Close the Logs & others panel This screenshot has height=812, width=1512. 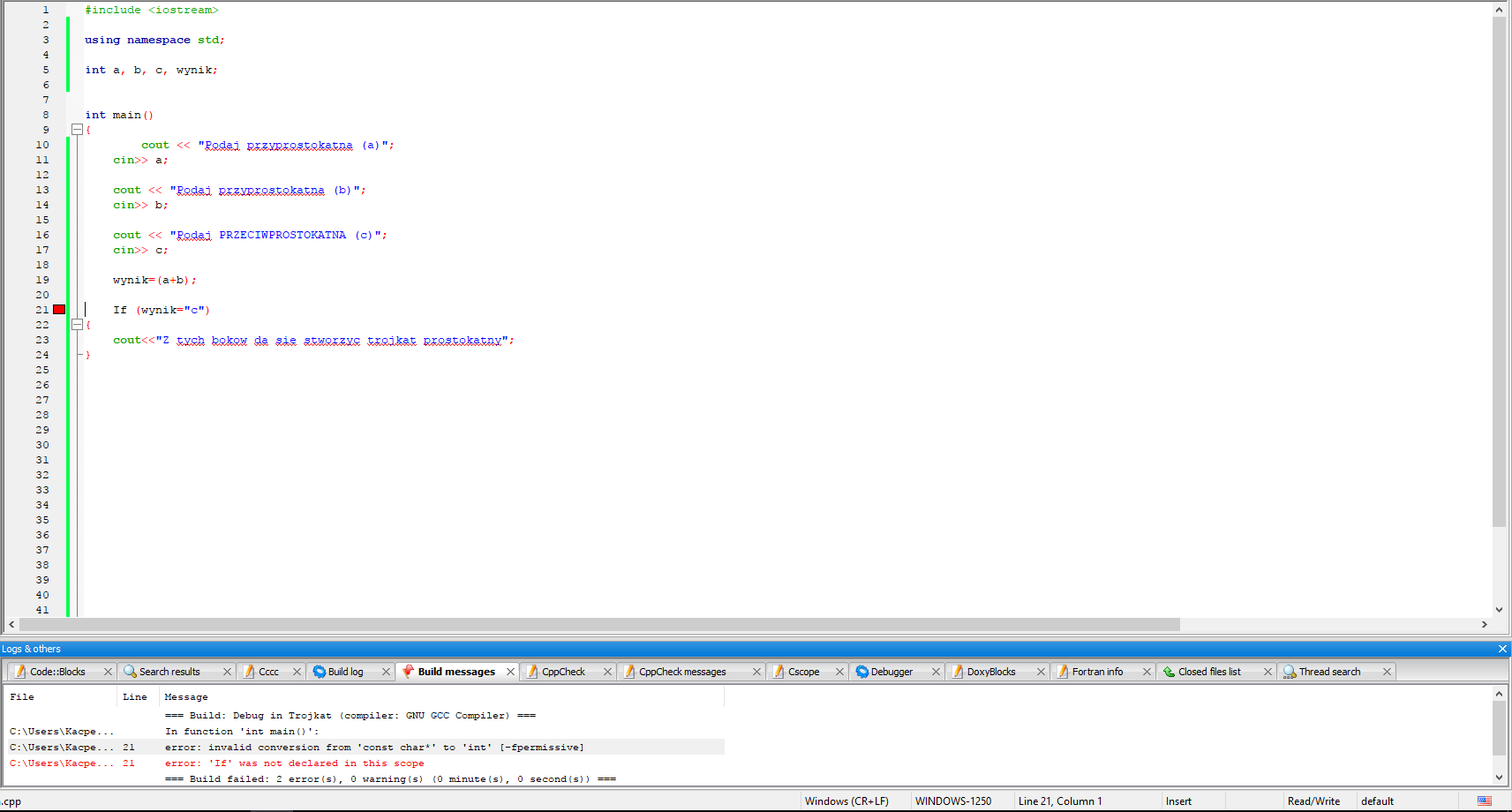1502,649
